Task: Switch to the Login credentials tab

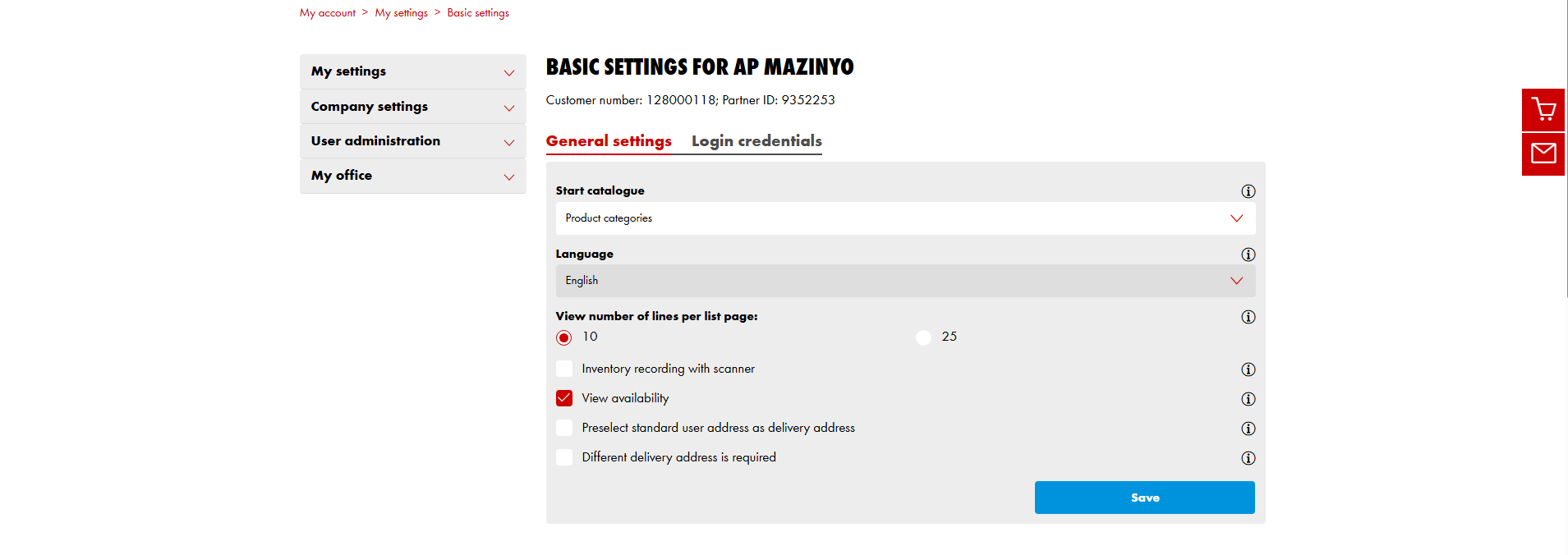Action: point(756,141)
